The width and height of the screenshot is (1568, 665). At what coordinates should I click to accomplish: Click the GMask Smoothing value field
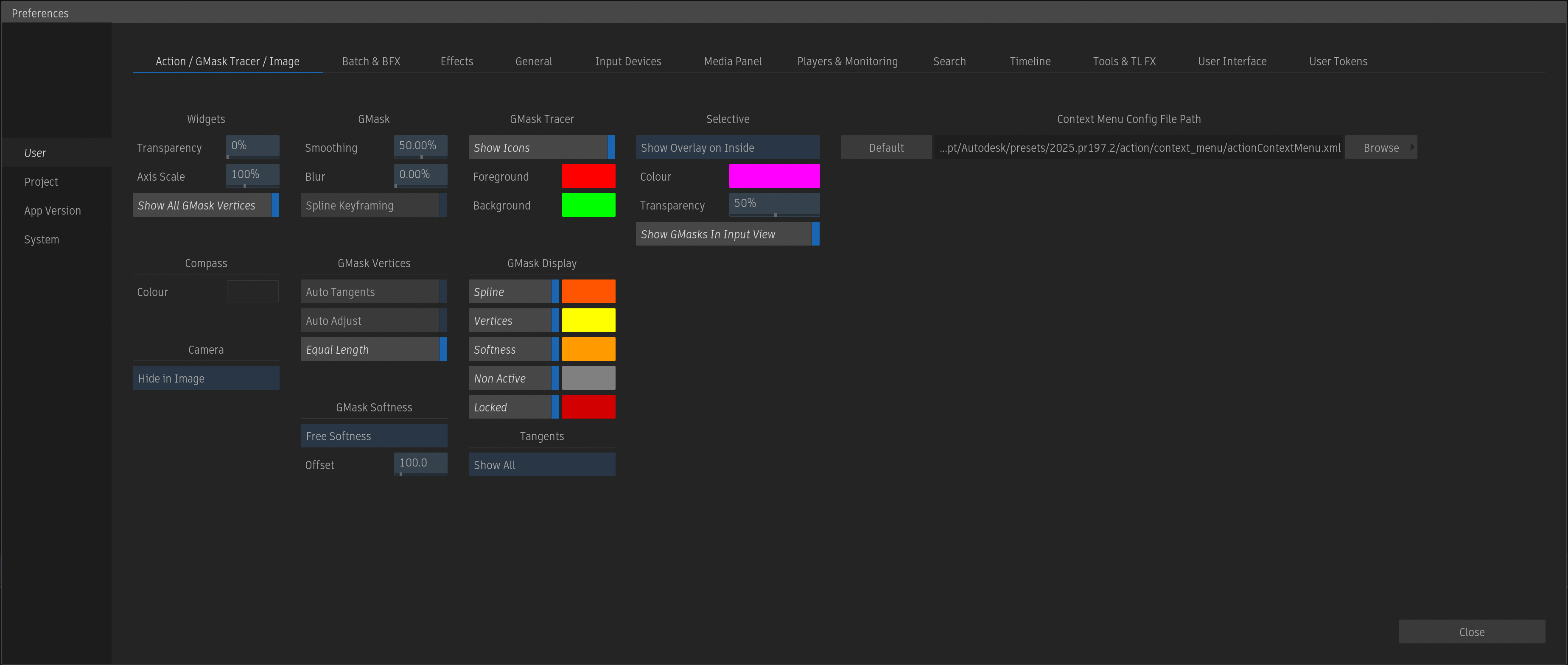(x=420, y=146)
